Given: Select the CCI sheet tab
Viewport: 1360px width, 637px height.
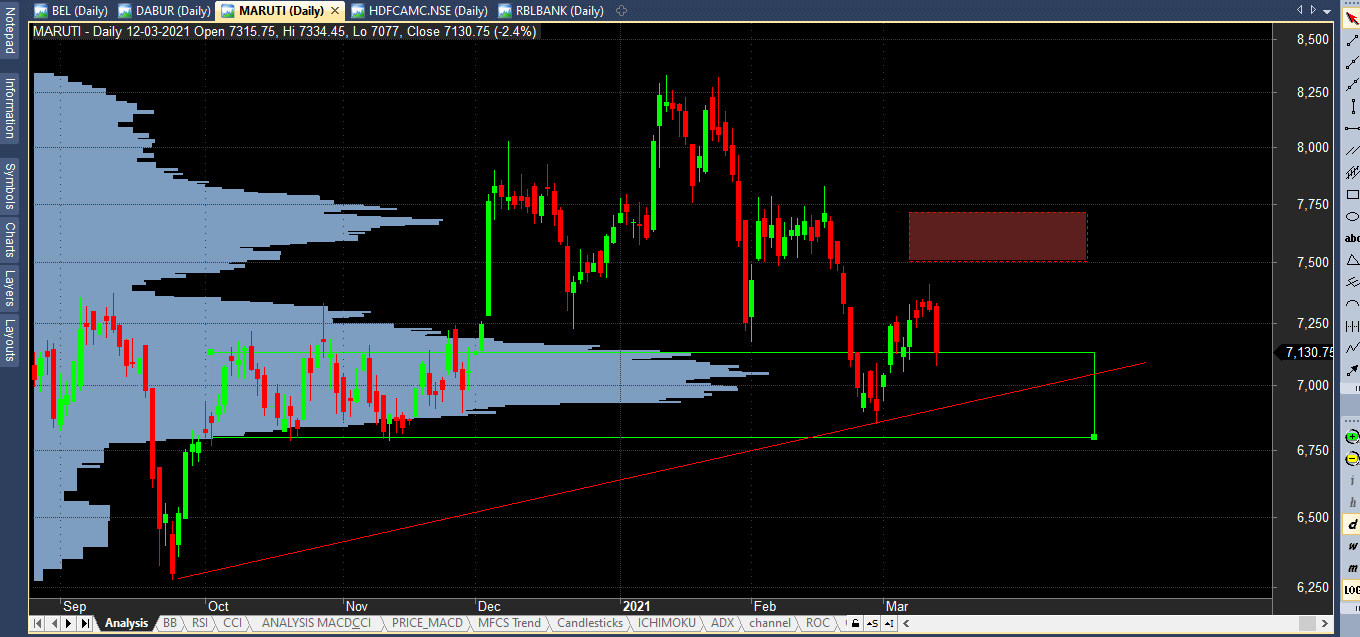Looking at the screenshot, I should point(232,623).
